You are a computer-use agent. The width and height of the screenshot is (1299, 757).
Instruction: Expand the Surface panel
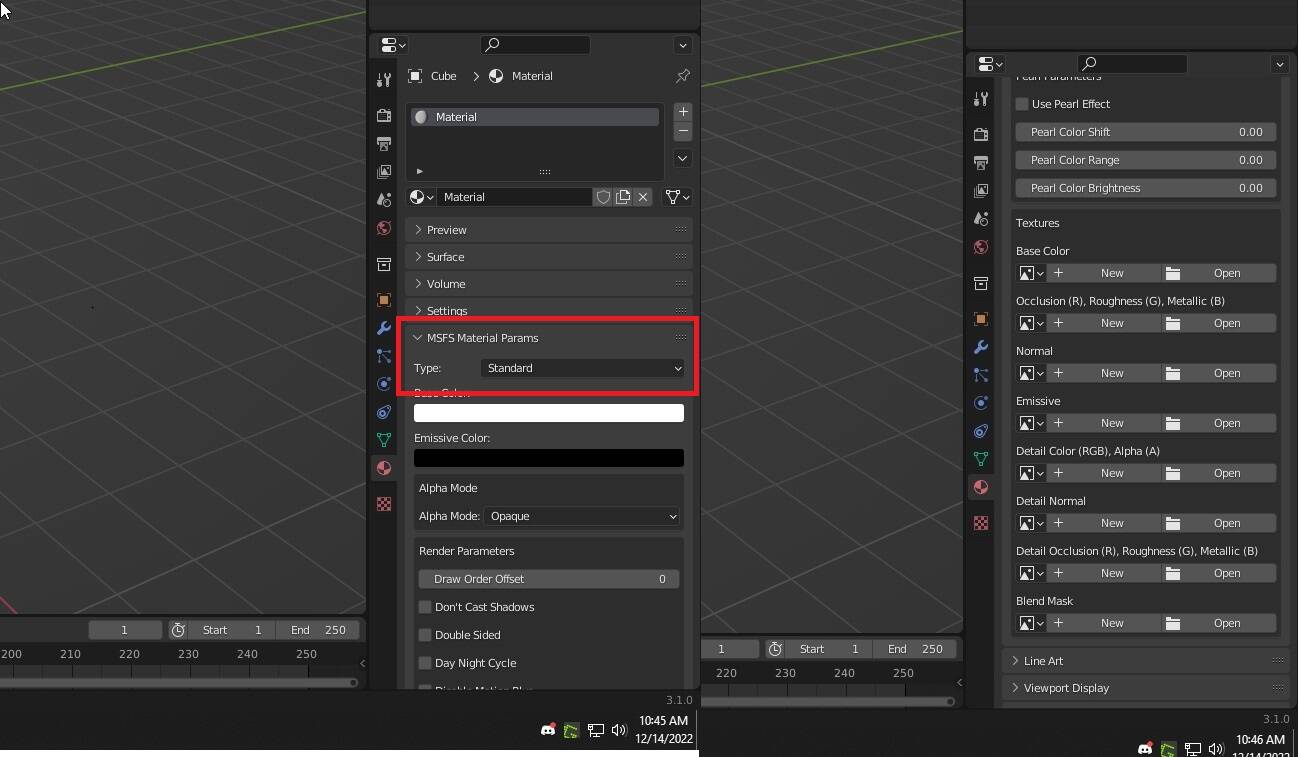(x=446, y=257)
